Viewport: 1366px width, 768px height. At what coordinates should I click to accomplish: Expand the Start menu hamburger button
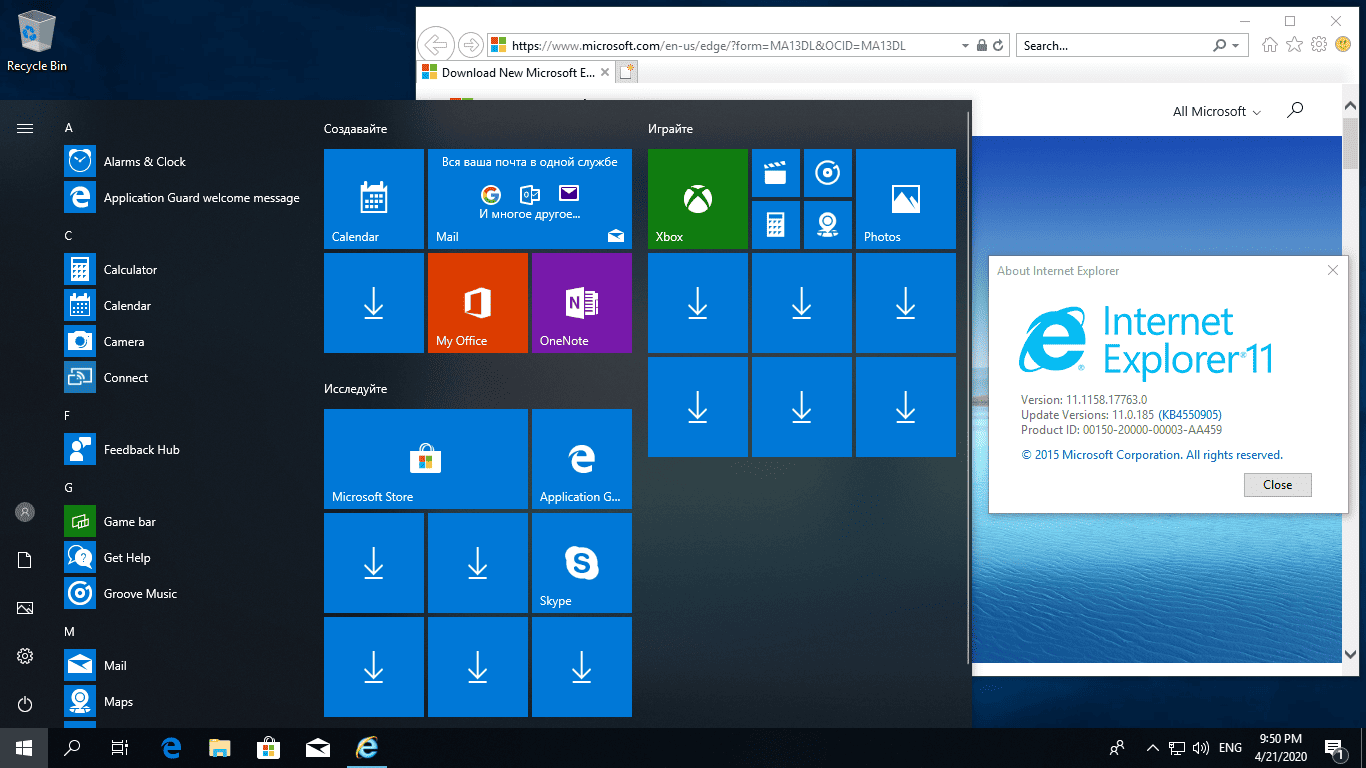tap(25, 128)
